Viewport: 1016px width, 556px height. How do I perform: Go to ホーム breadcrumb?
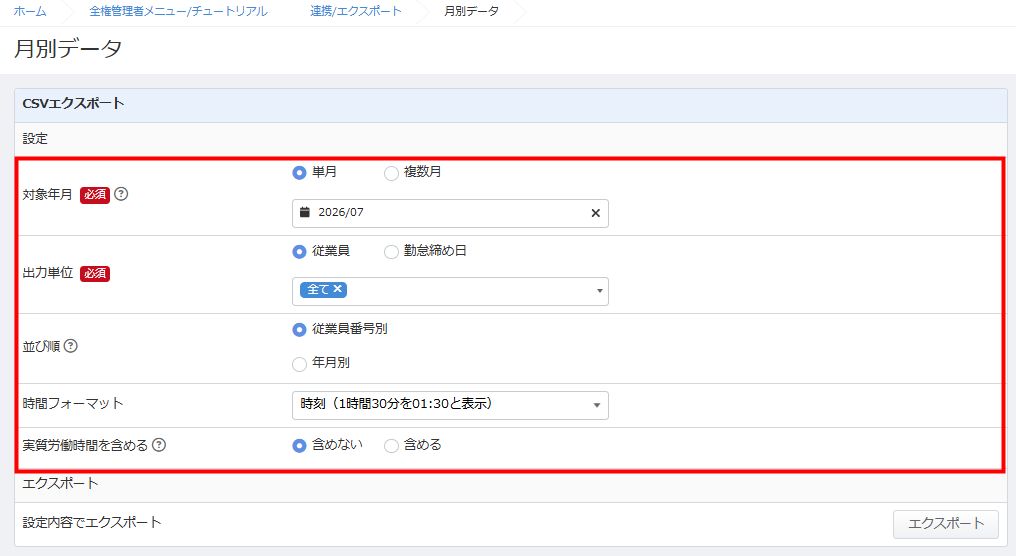[30, 11]
